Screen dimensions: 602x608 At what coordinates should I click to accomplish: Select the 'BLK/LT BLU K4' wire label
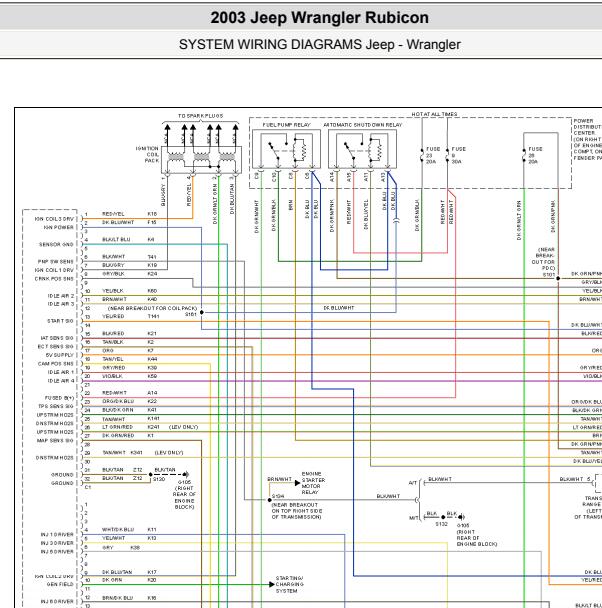pos(128,240)
